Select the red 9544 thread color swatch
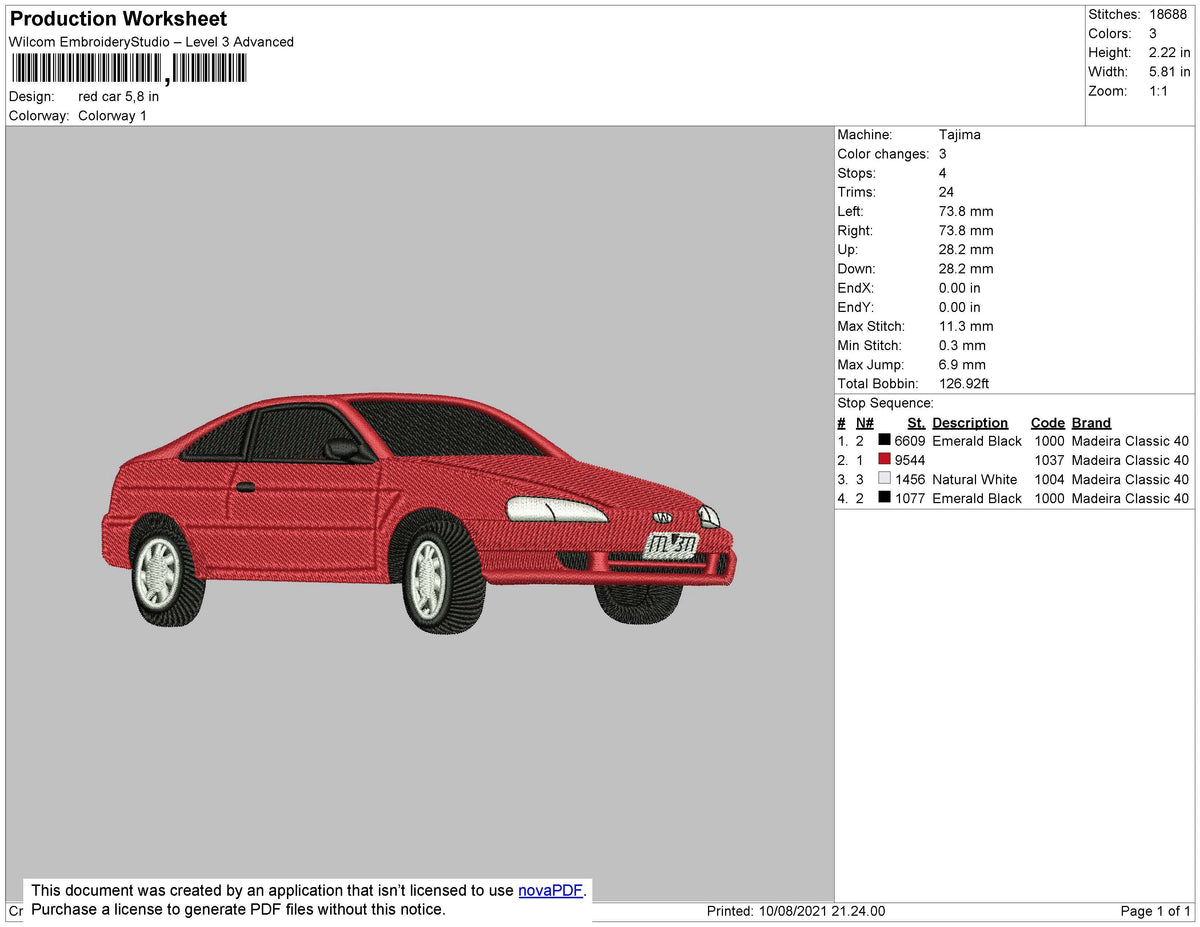This screenshot has height=927, width=1200. click(884, 460)
